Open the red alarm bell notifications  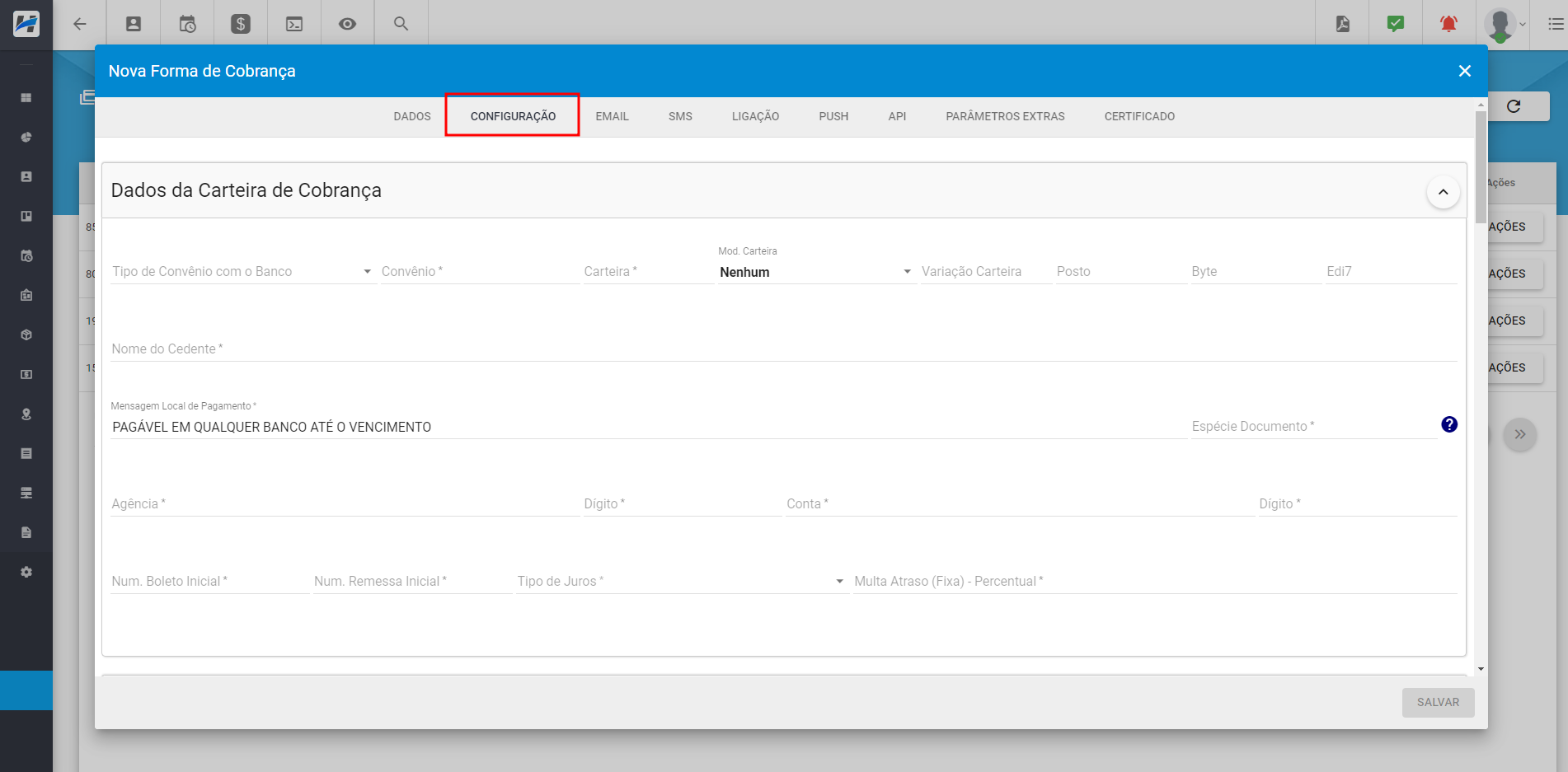pyautogui.click(x=1448, y=24)
